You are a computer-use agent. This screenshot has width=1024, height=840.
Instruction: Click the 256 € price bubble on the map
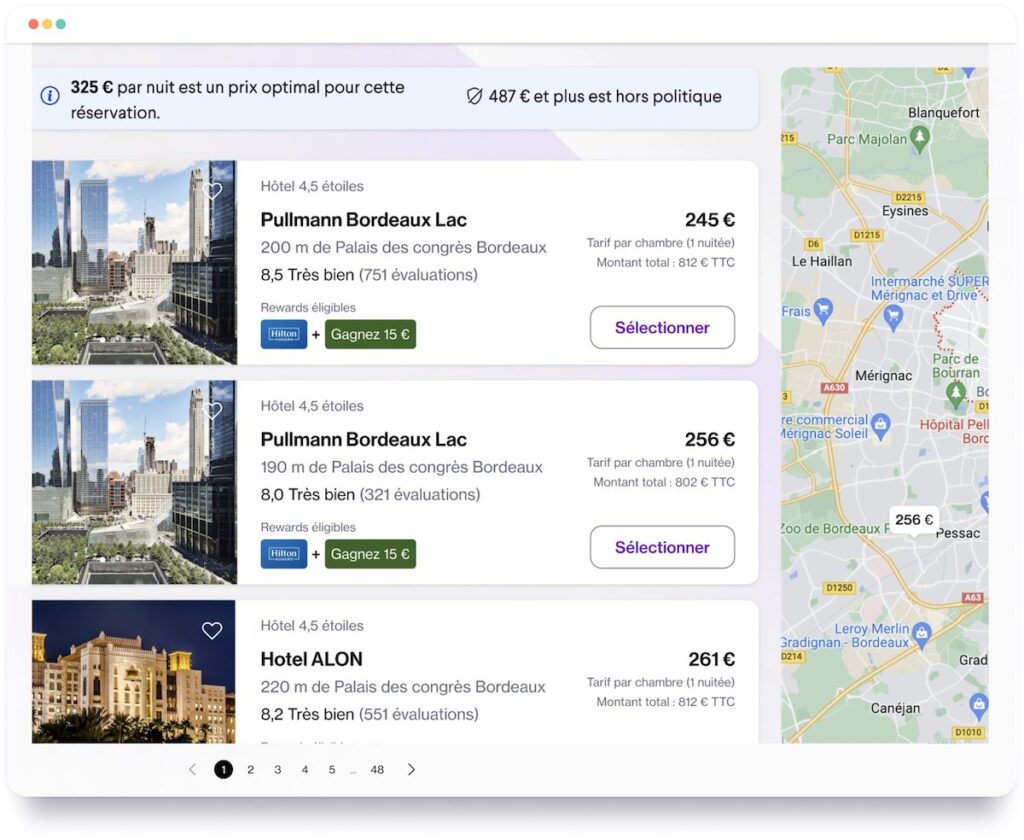click(913, 520)
